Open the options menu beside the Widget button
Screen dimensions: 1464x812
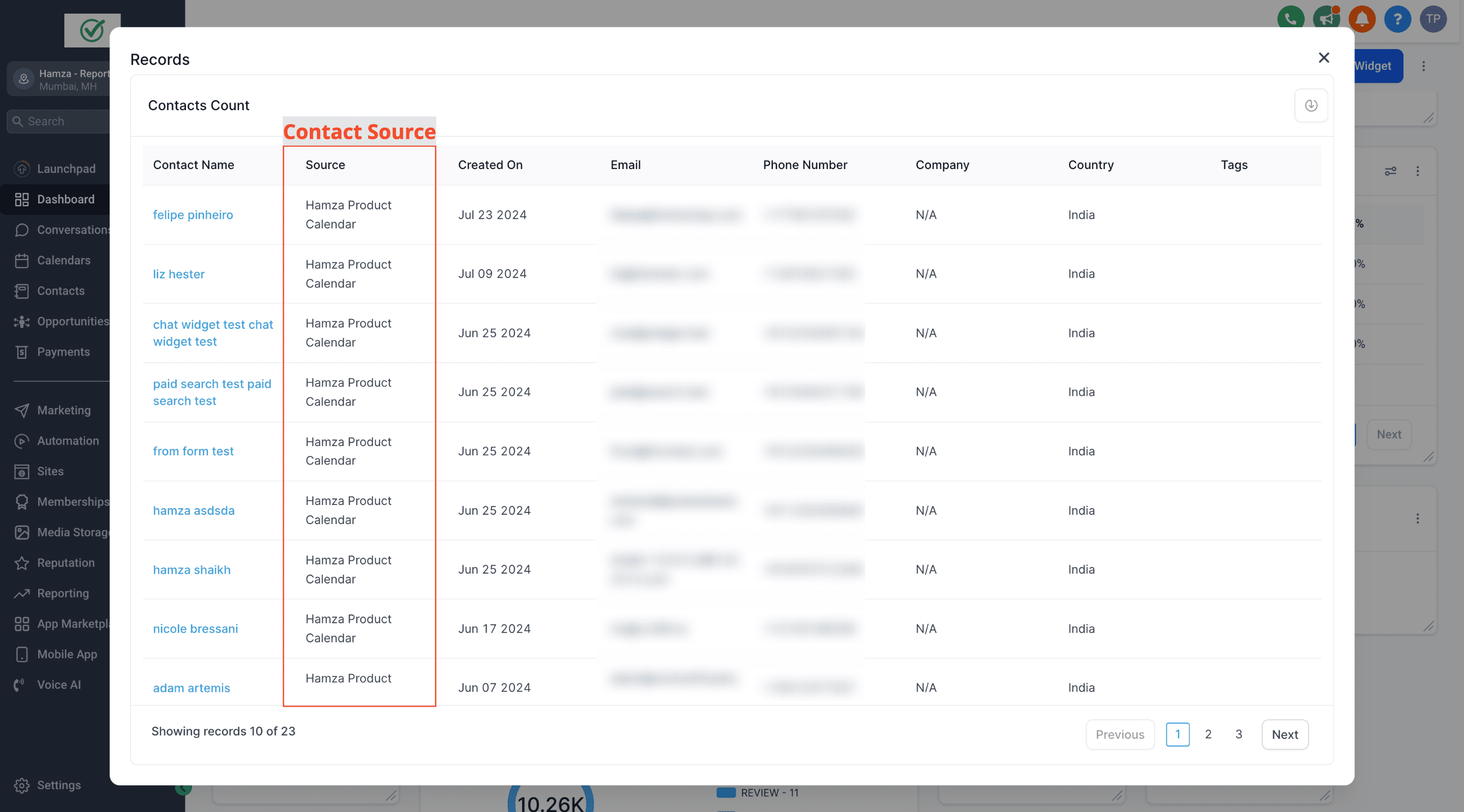1423,66
